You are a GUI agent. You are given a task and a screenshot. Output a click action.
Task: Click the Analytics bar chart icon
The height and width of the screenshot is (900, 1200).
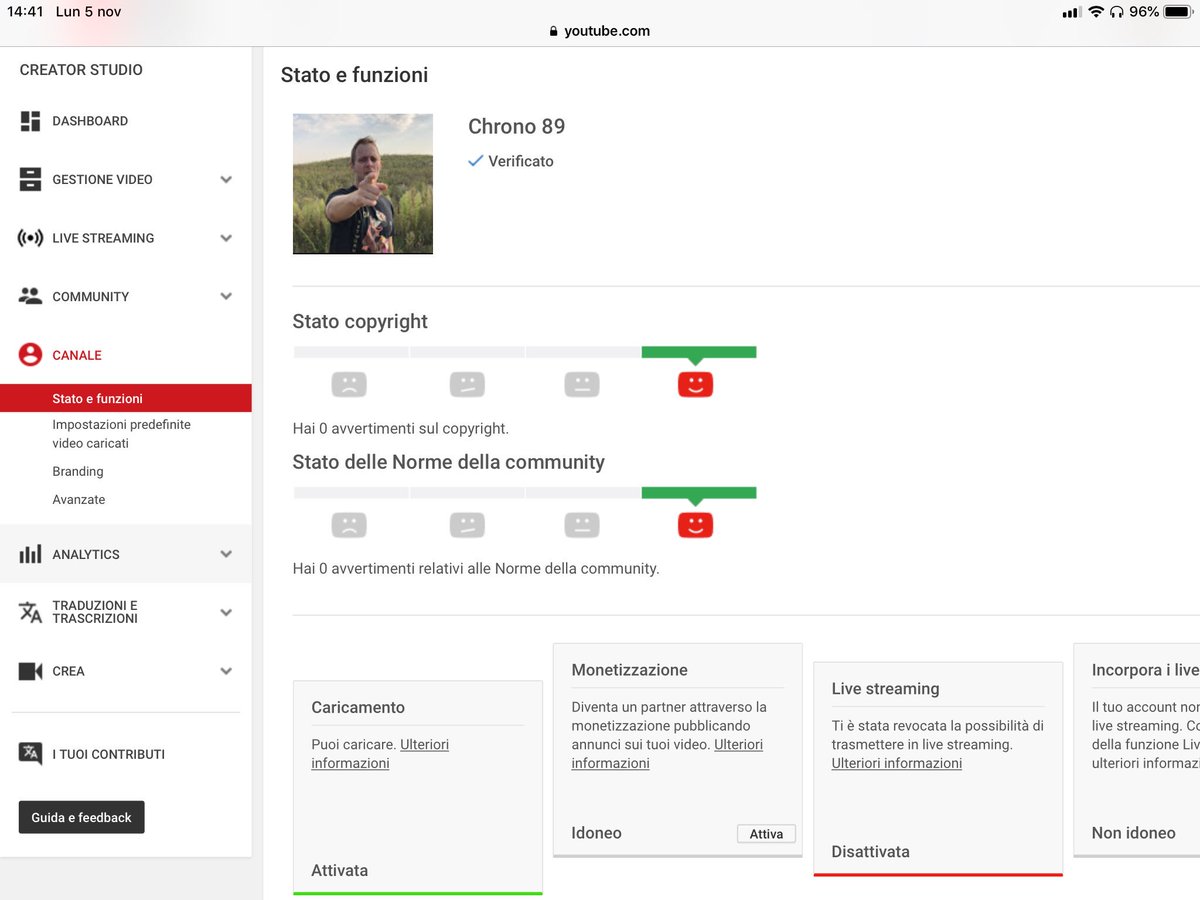click(x=31, y=554)
